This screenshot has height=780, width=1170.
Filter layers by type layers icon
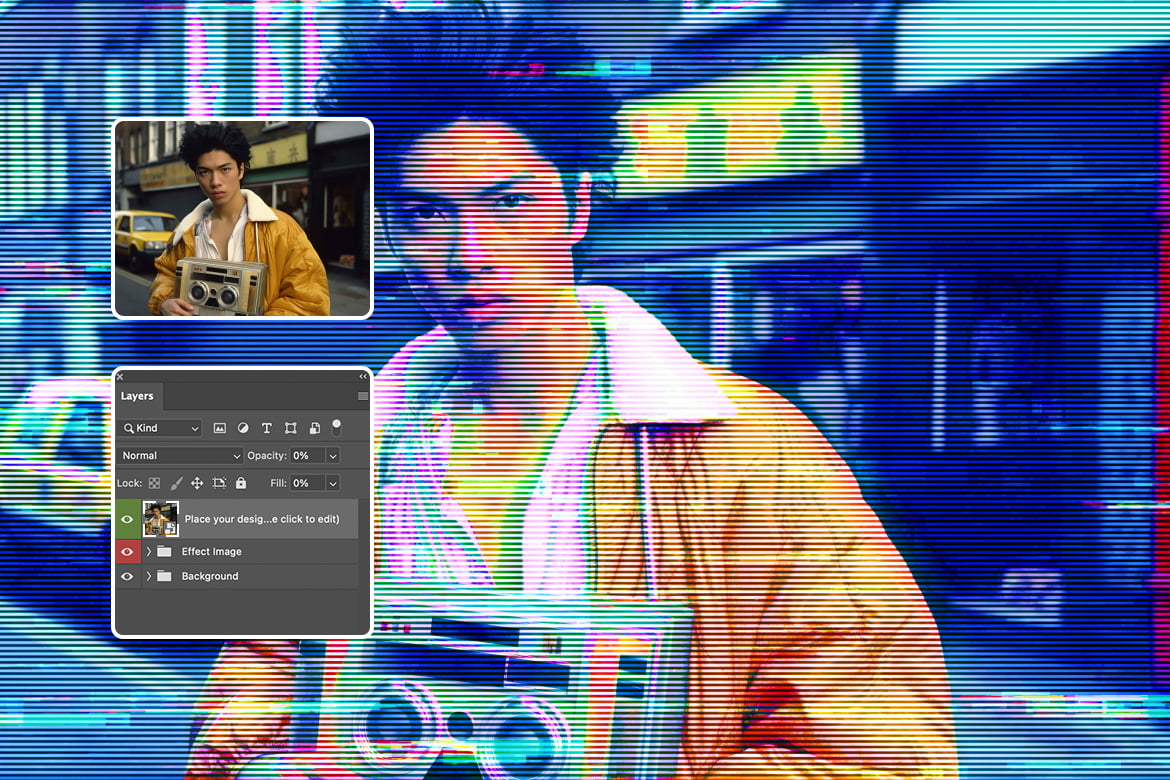pos(266,428)
